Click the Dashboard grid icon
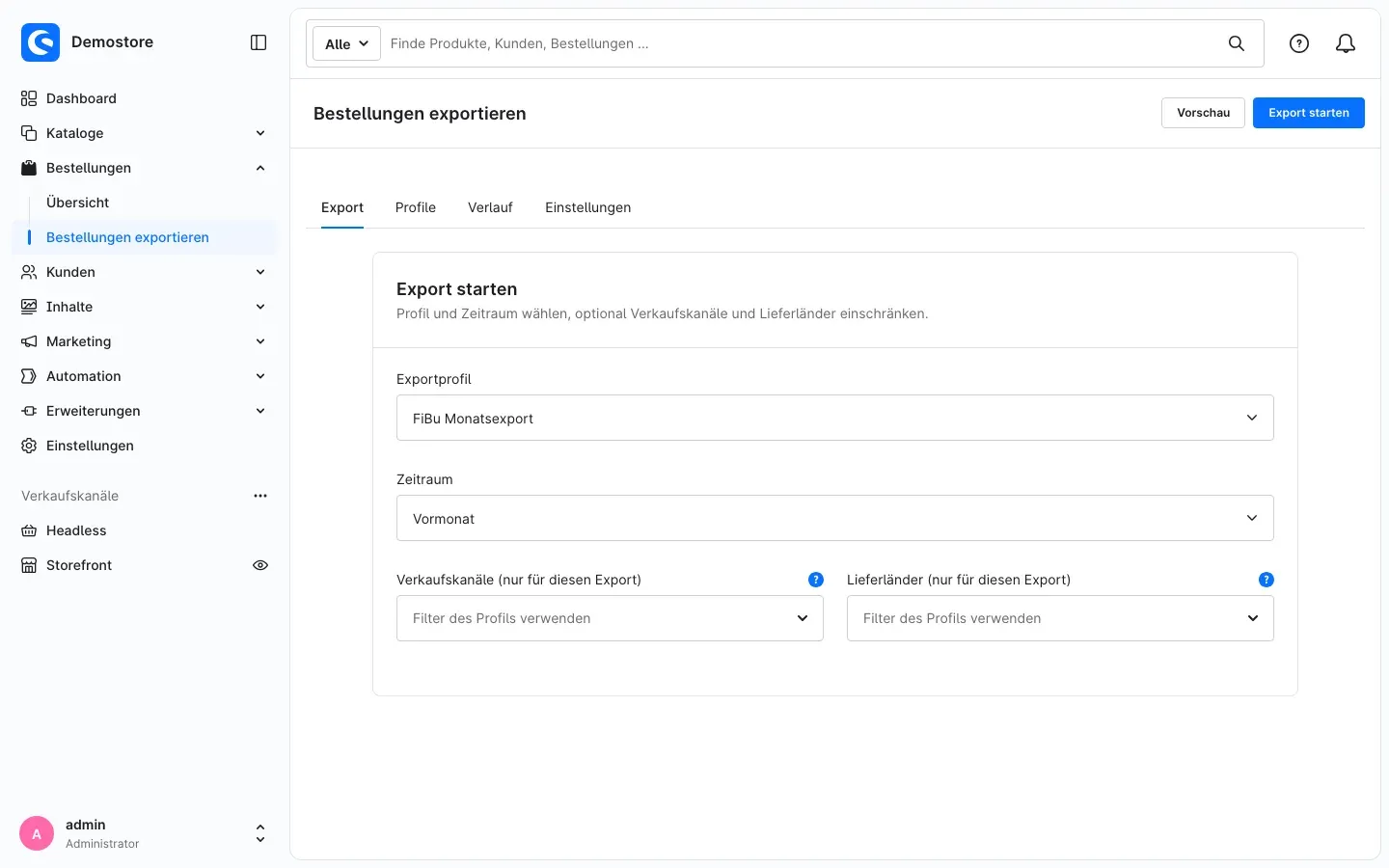Screen dimensions: 1389x868 click(x=29, y=98)
